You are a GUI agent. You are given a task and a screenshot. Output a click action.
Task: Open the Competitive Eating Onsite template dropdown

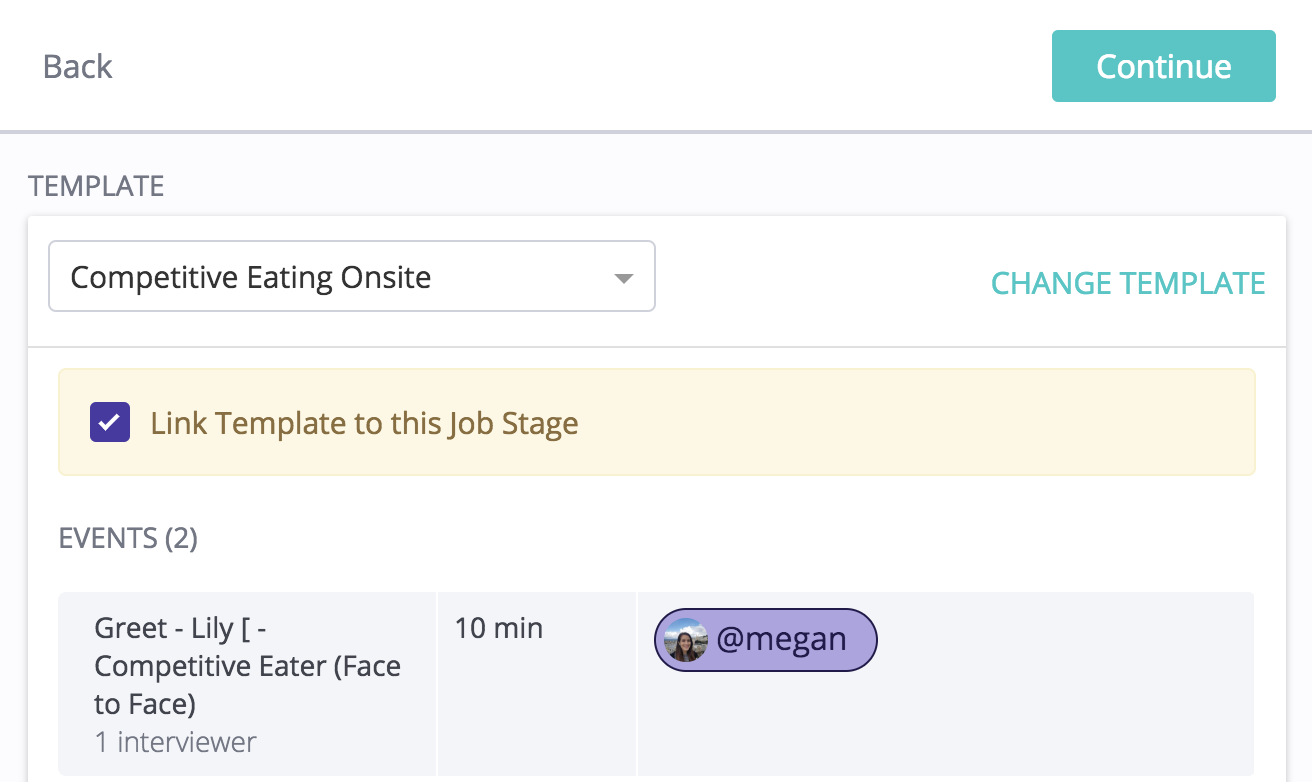(x=352, y=276)
